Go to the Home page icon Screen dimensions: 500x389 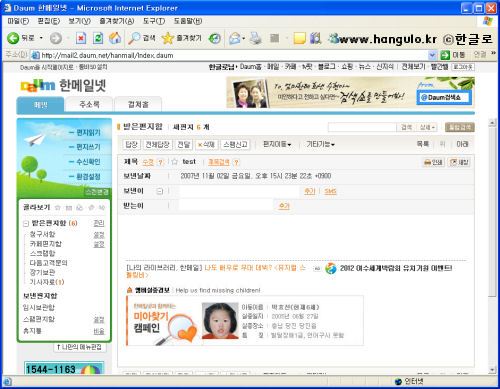[115, 38]
